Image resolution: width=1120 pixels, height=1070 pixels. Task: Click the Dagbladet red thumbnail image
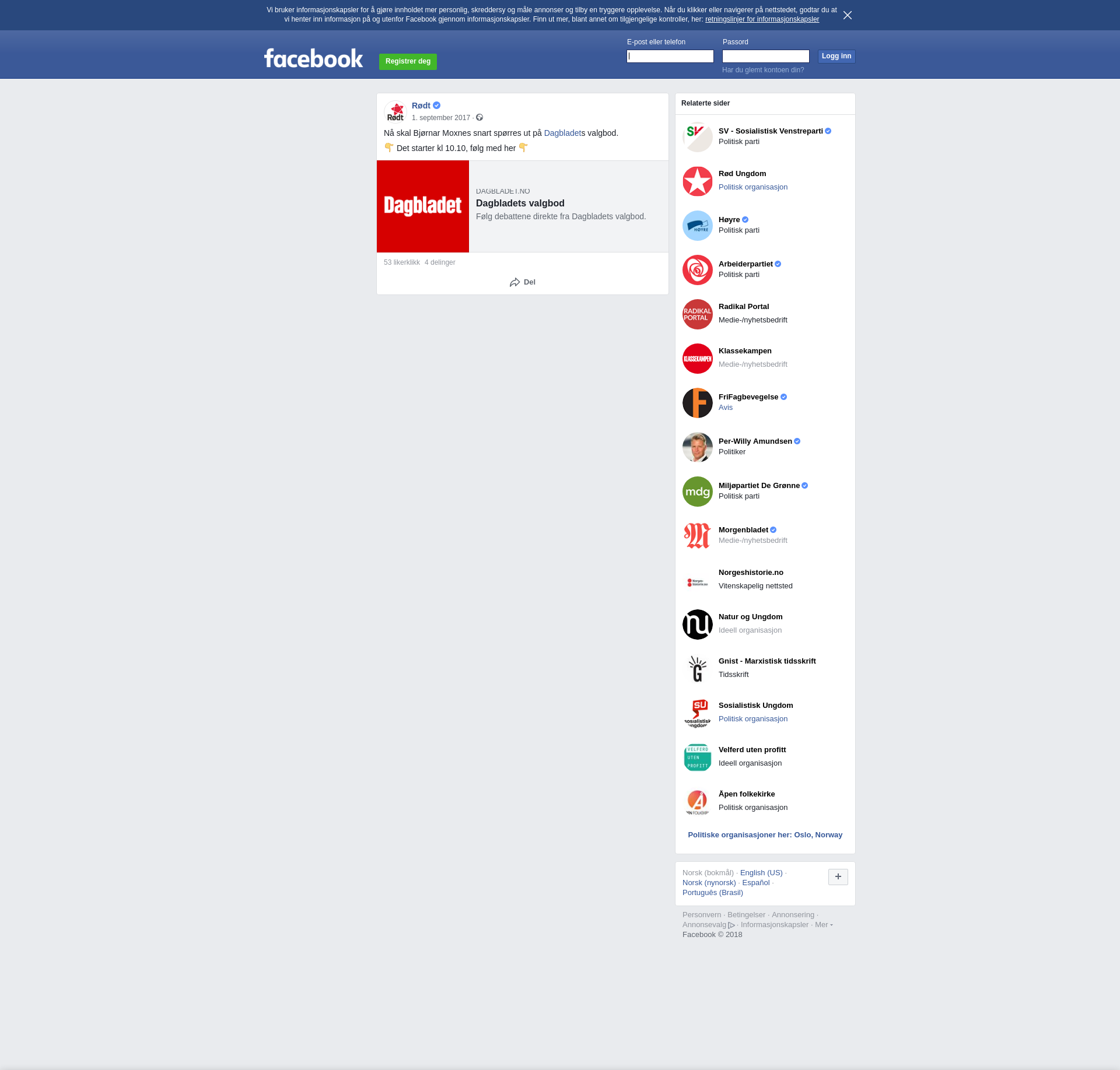(423, 206)
